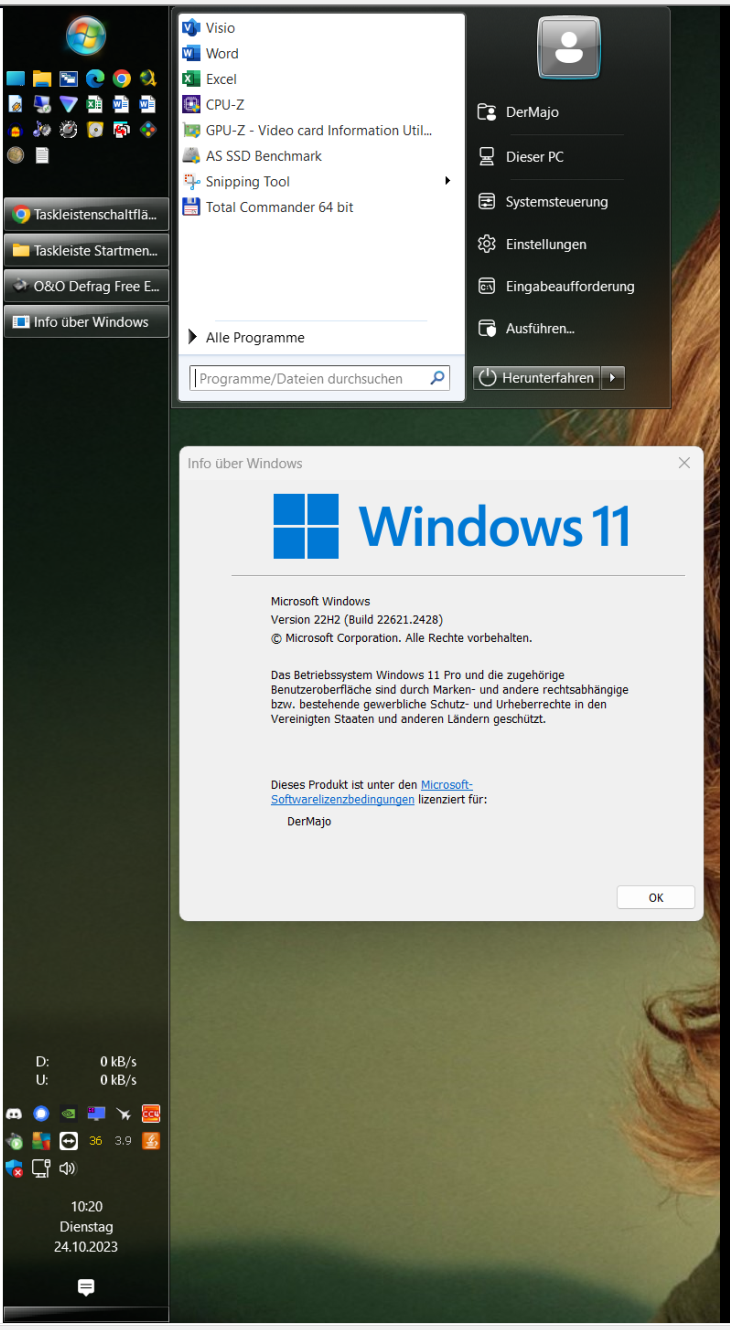Open Microsoft Edge from quick launch
This screenshot has width=730, height=1330.
tap(95, 79)
